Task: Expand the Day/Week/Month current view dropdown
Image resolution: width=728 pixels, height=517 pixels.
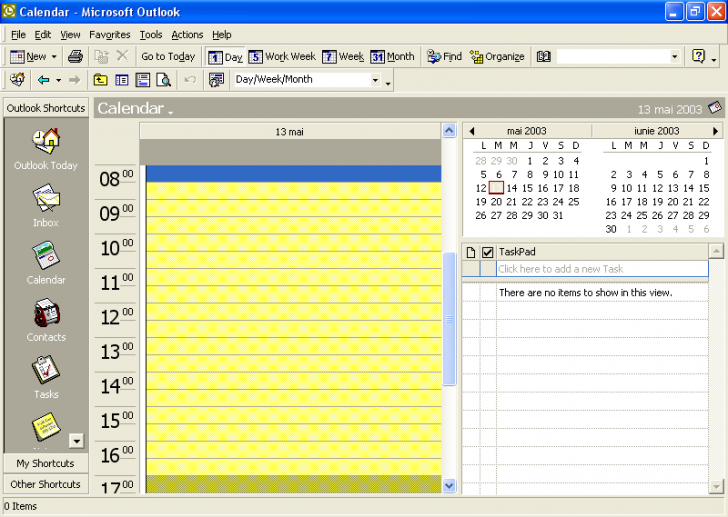Action: (x=375, y=80)
